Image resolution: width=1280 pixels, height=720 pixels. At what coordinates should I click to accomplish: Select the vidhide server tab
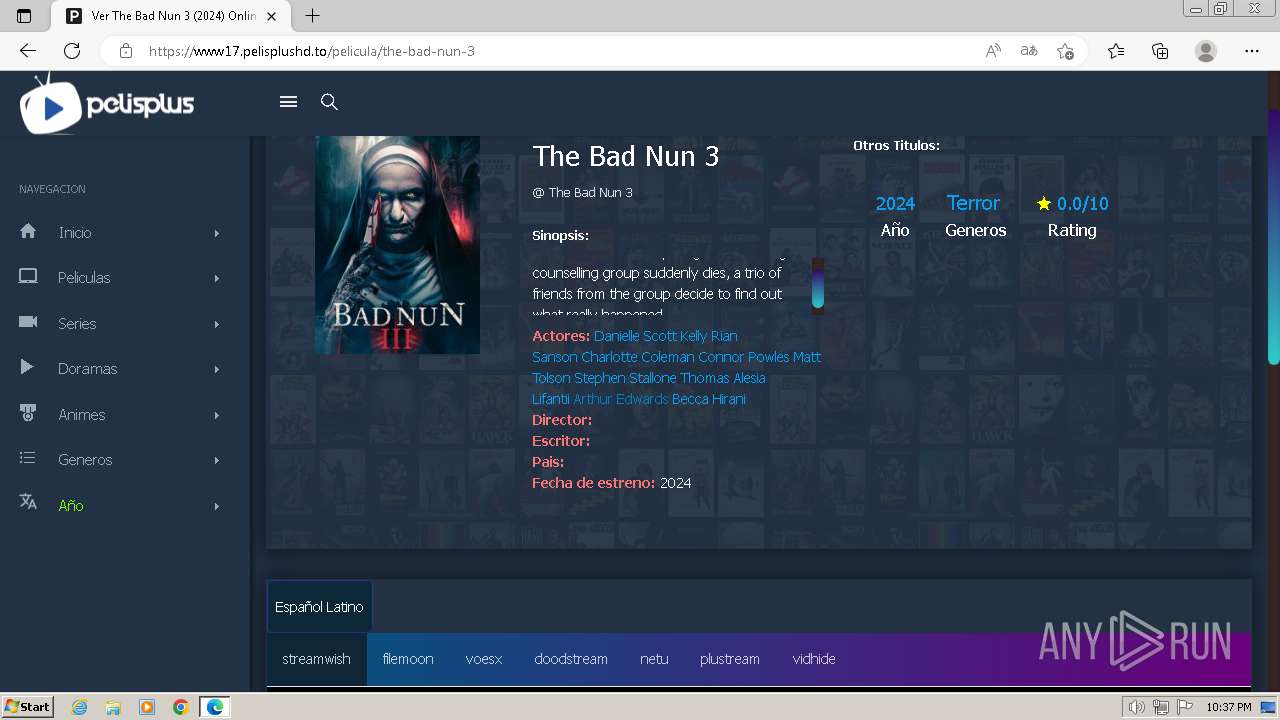[814, 659]
